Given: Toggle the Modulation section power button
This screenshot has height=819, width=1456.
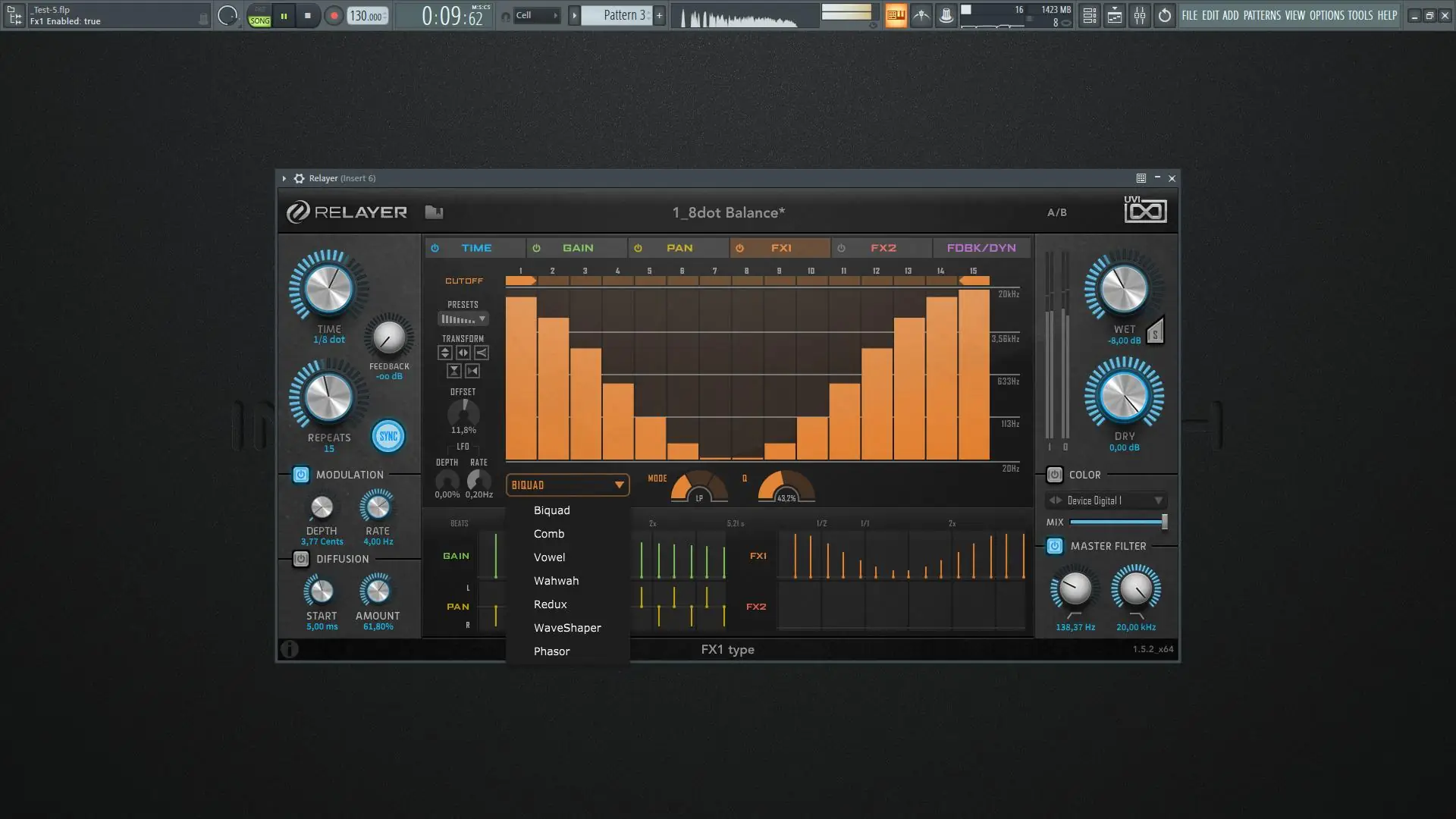Looking at the screenshot, I should [x=300, y=475].
